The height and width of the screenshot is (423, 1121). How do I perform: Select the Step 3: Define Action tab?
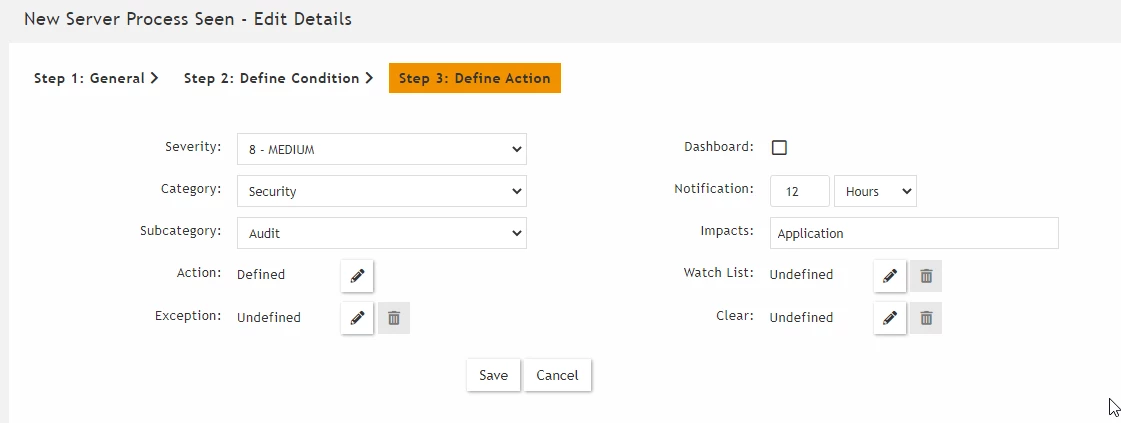coord(475,79)
